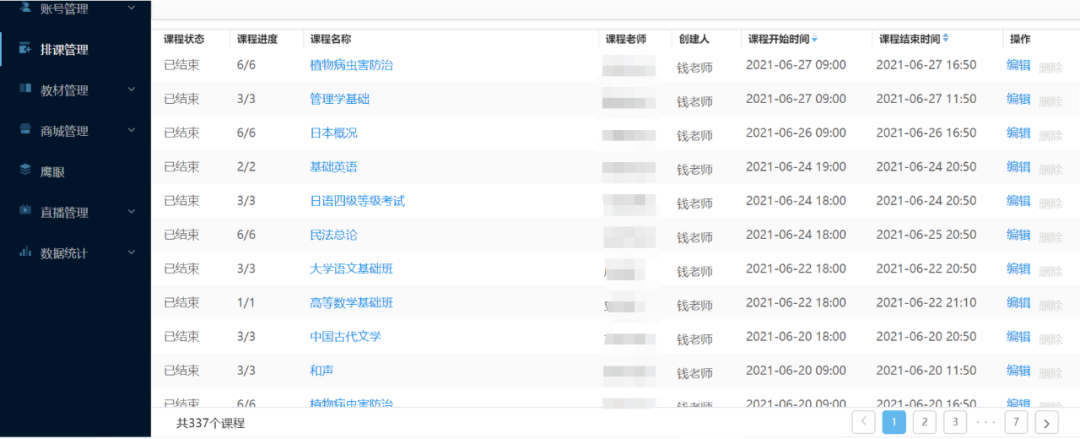Open course 中国古代文学
The image size is (1080, 439).
tap(346, 336)
